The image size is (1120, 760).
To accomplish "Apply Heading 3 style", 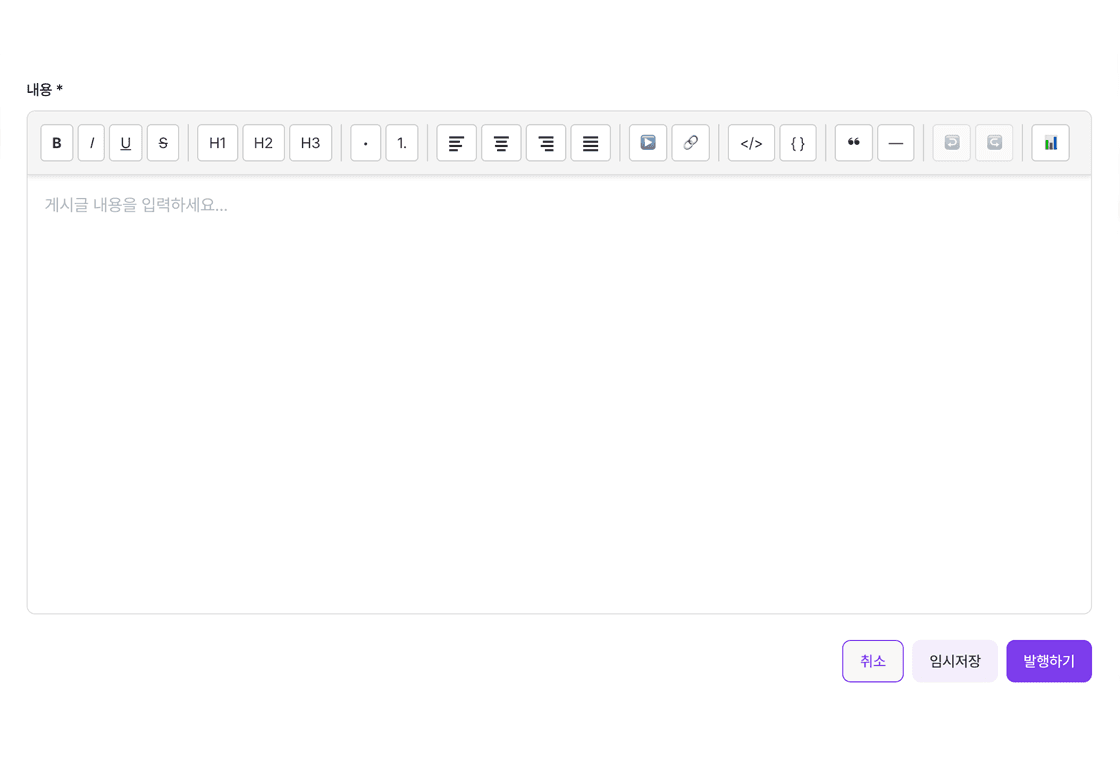I will coord(310,143).
